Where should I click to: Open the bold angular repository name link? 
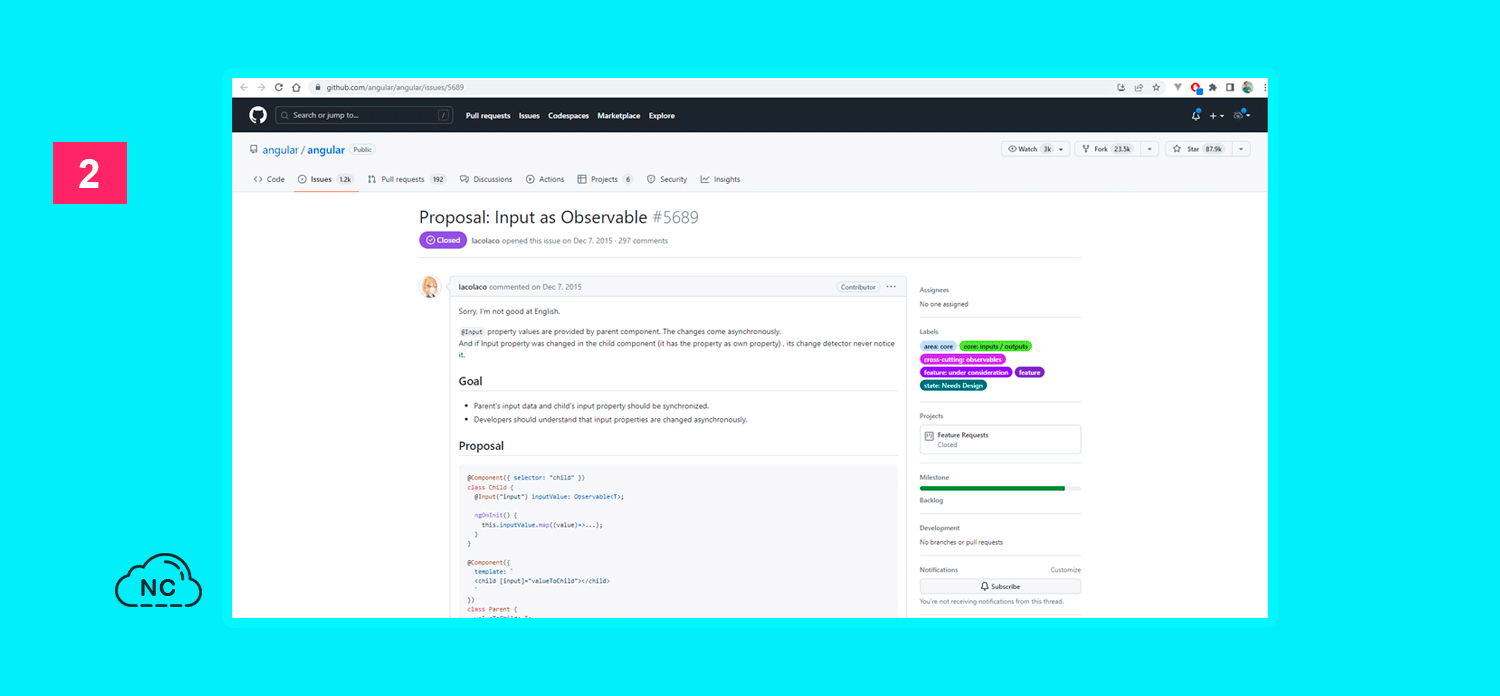(x=326, y=150)
